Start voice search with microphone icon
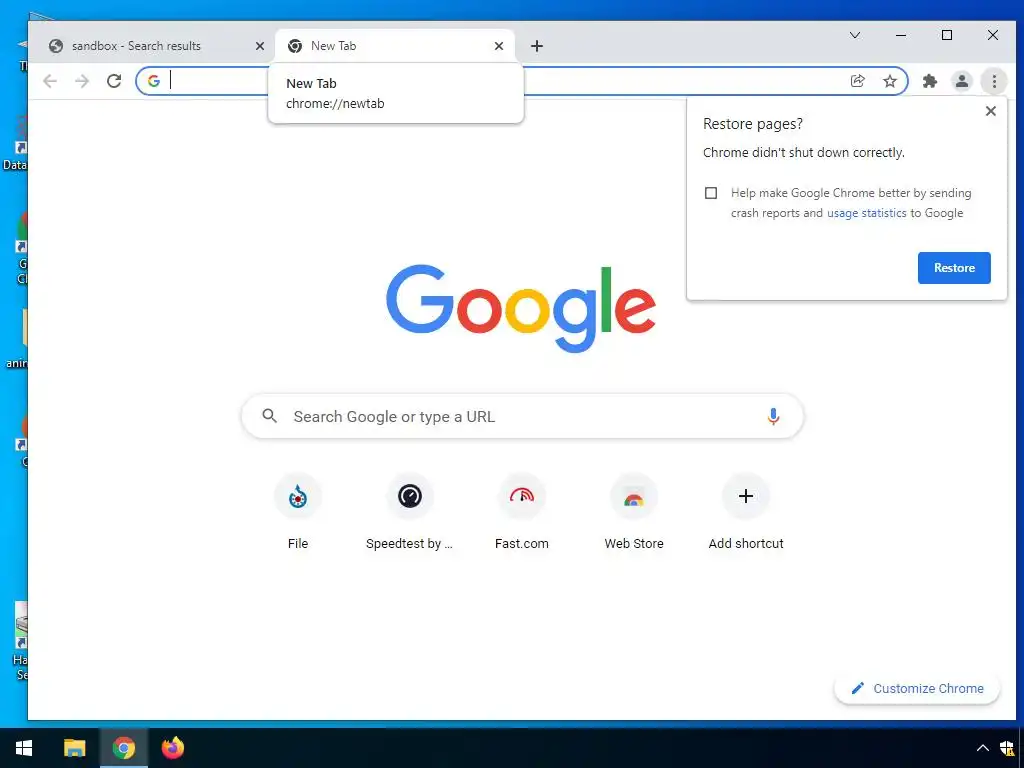This screenshot has height=768, width=1024. point(773,416)
